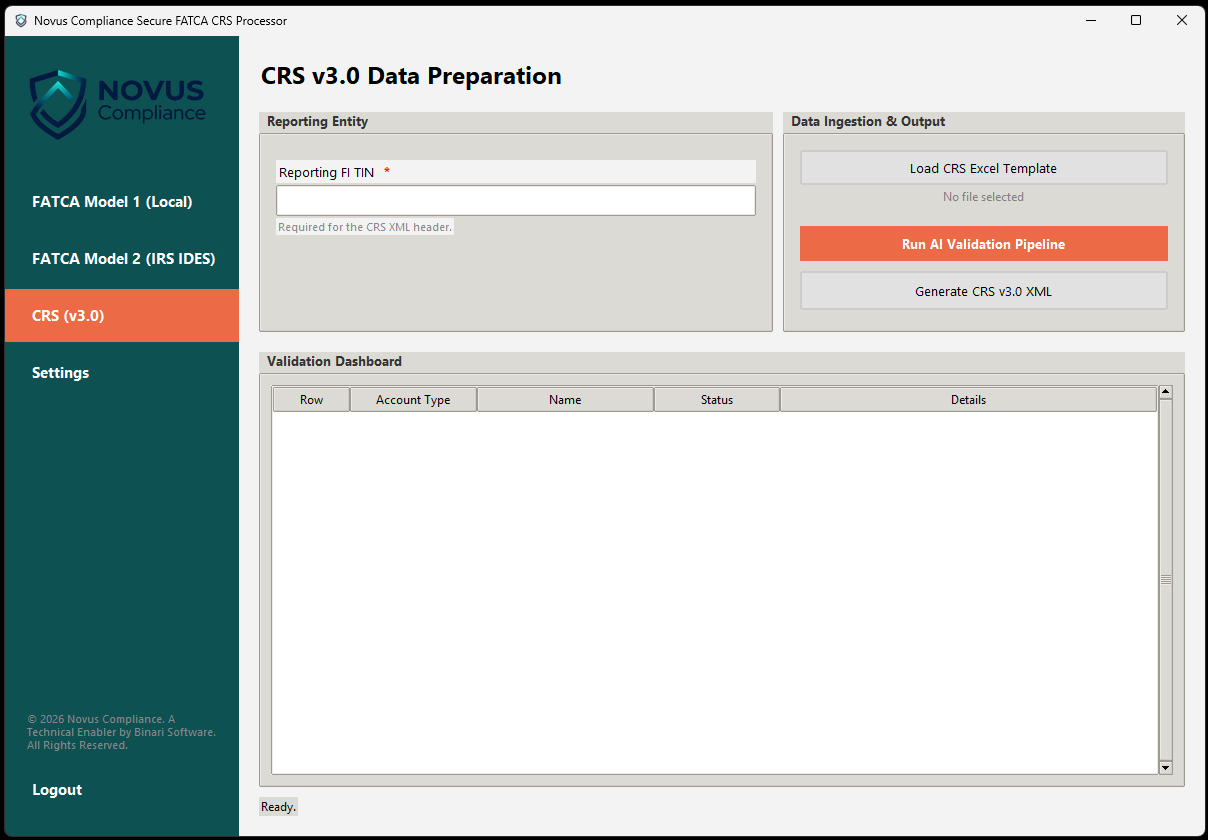The width and height of the screenshot is (1208, 840).
Task: Open FATCA Model 1 (Local) section
Action: [122, 201]
